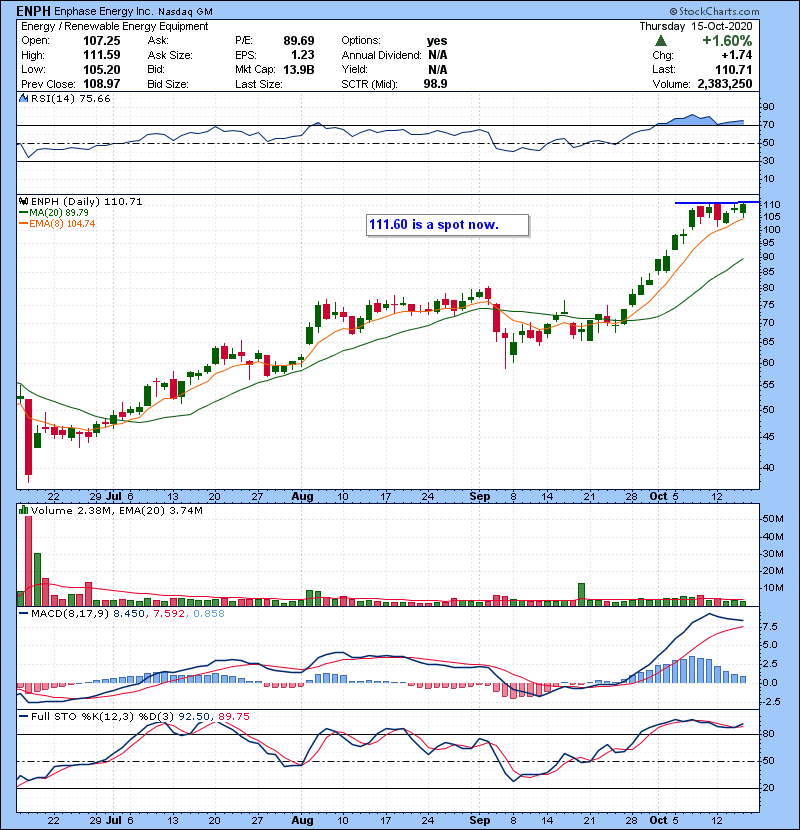Click the tallest red volume bar in June
The height and width of the screenshot is (830, 800).
point(29,561)
